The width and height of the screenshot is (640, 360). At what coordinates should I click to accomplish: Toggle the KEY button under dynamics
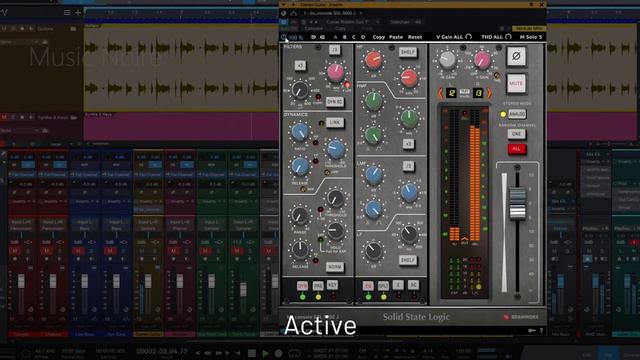pos(333,285)
